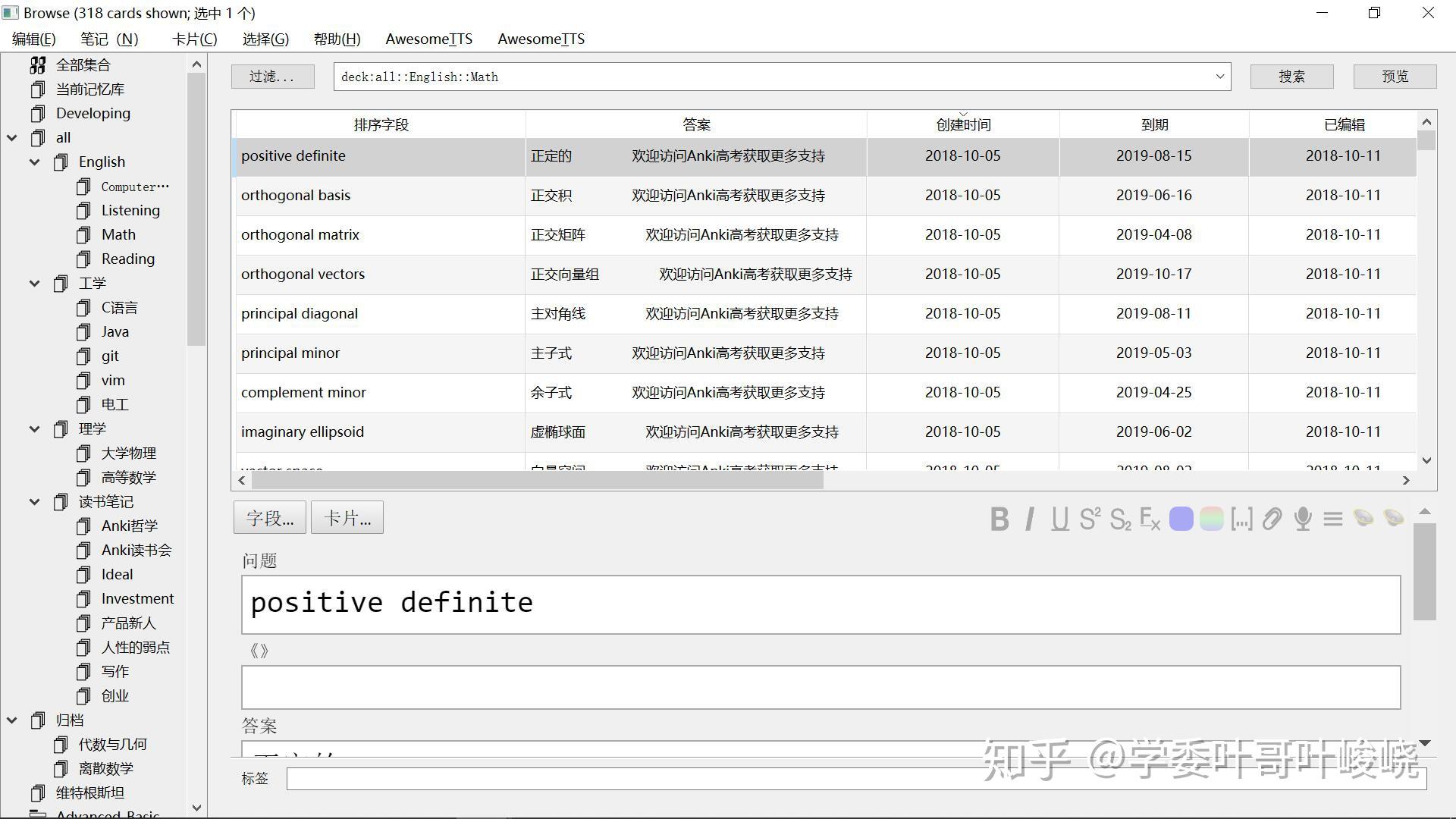
Task: Open more editor options hamburger menu
Action: (1333, 519)
